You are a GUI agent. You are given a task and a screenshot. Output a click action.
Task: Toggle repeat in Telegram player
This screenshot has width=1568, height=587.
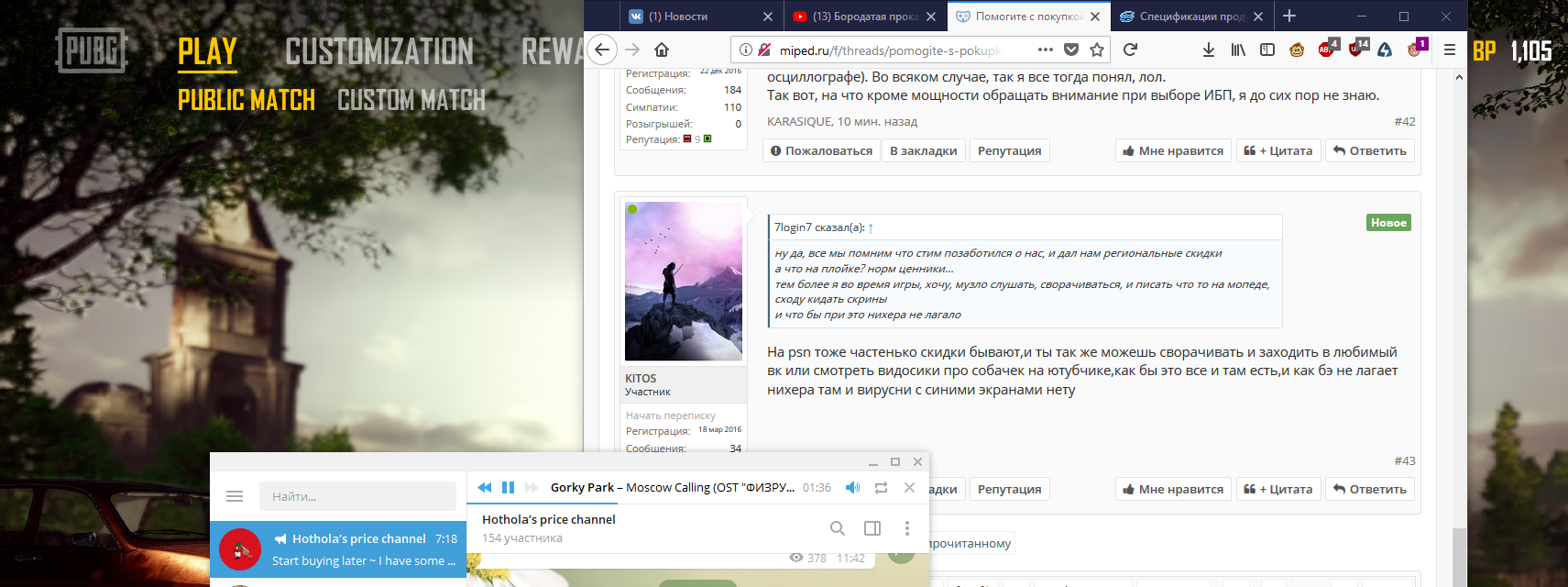[x=881, y=487]
